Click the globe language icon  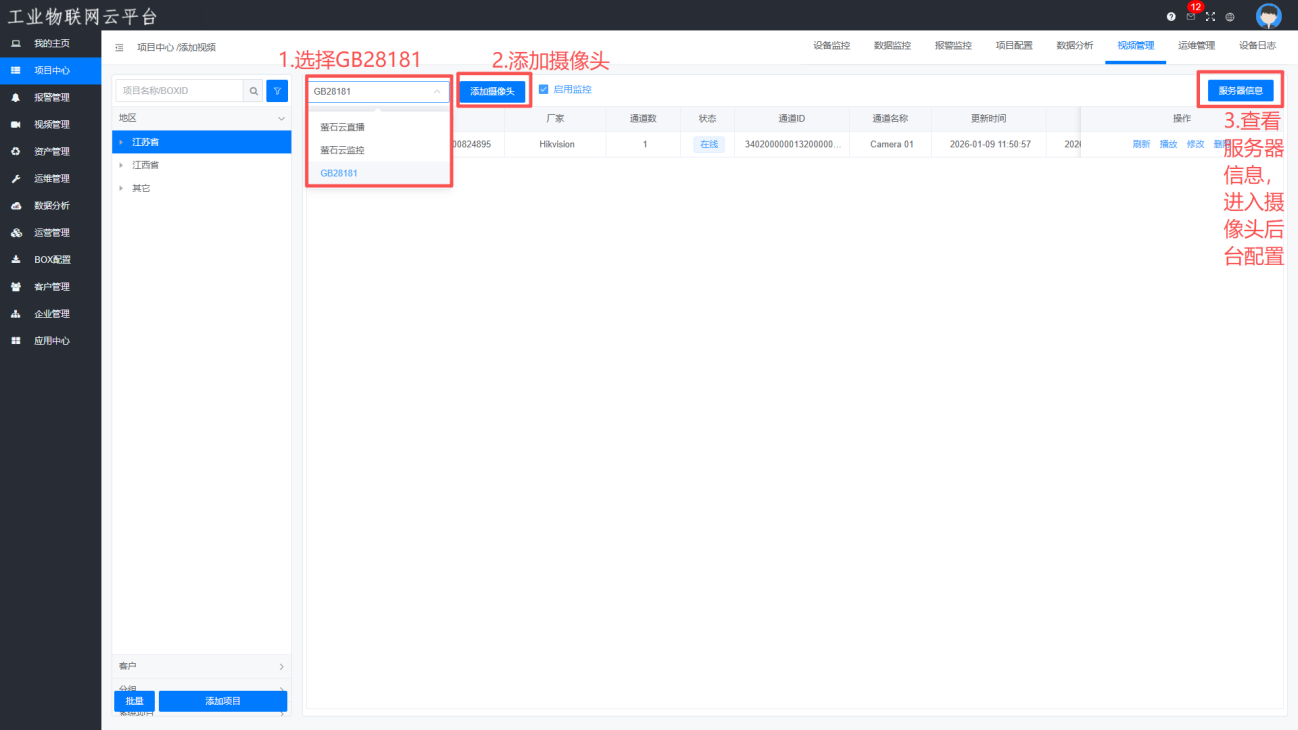pos(1230,17)
